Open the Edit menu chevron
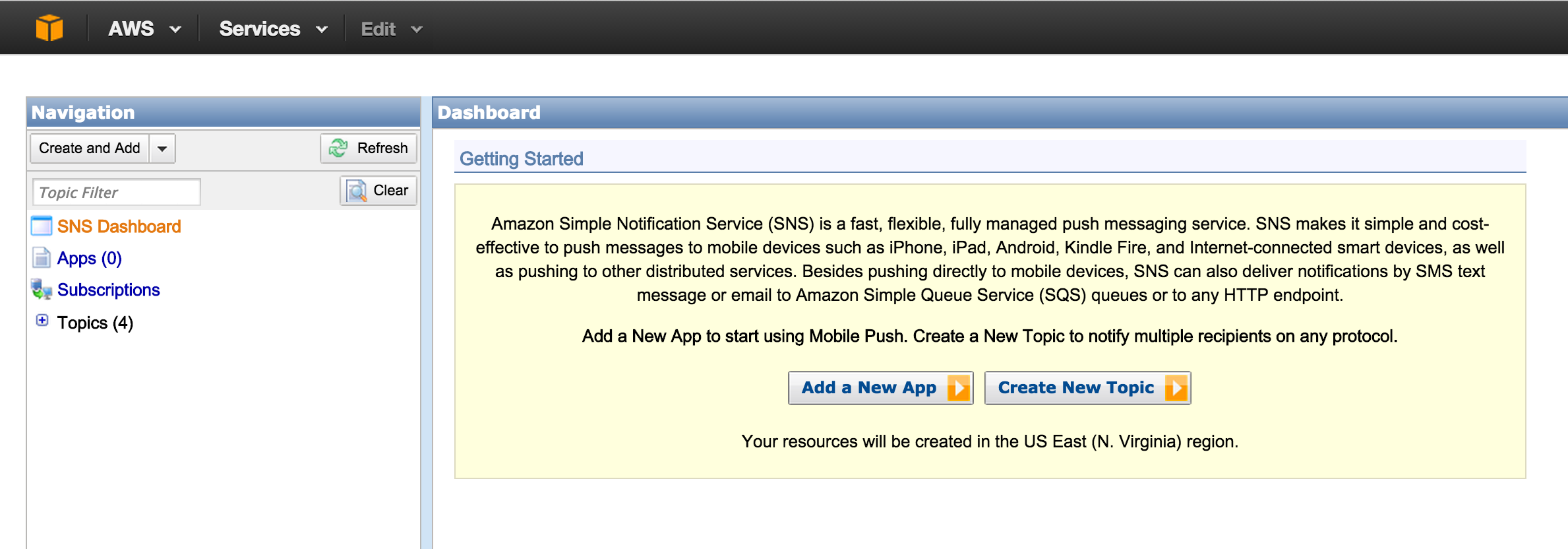This screenshot has height=549, width=1568. click(x=416, y=30)
